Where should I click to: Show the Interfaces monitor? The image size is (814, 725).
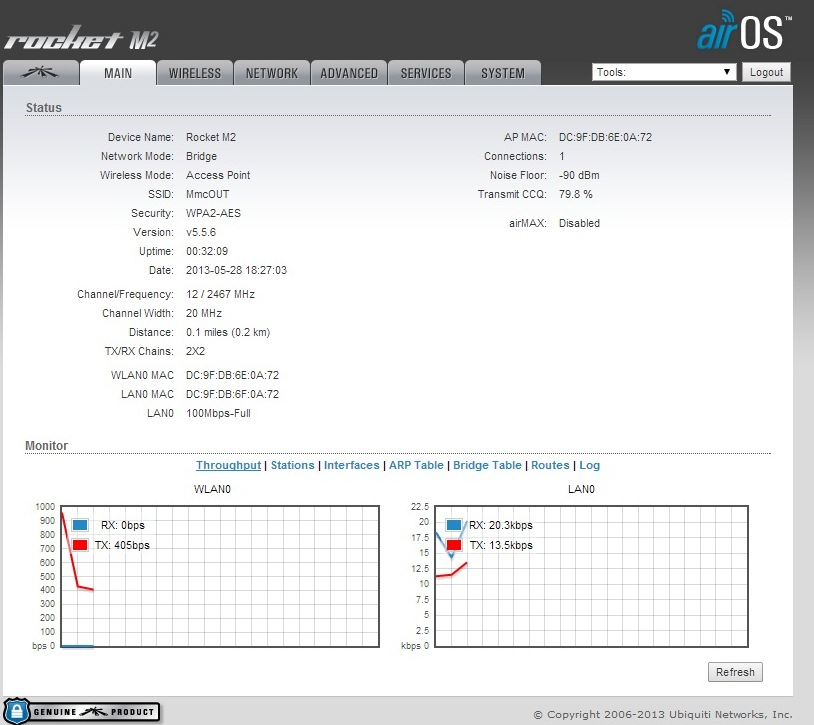pos(351,465)
